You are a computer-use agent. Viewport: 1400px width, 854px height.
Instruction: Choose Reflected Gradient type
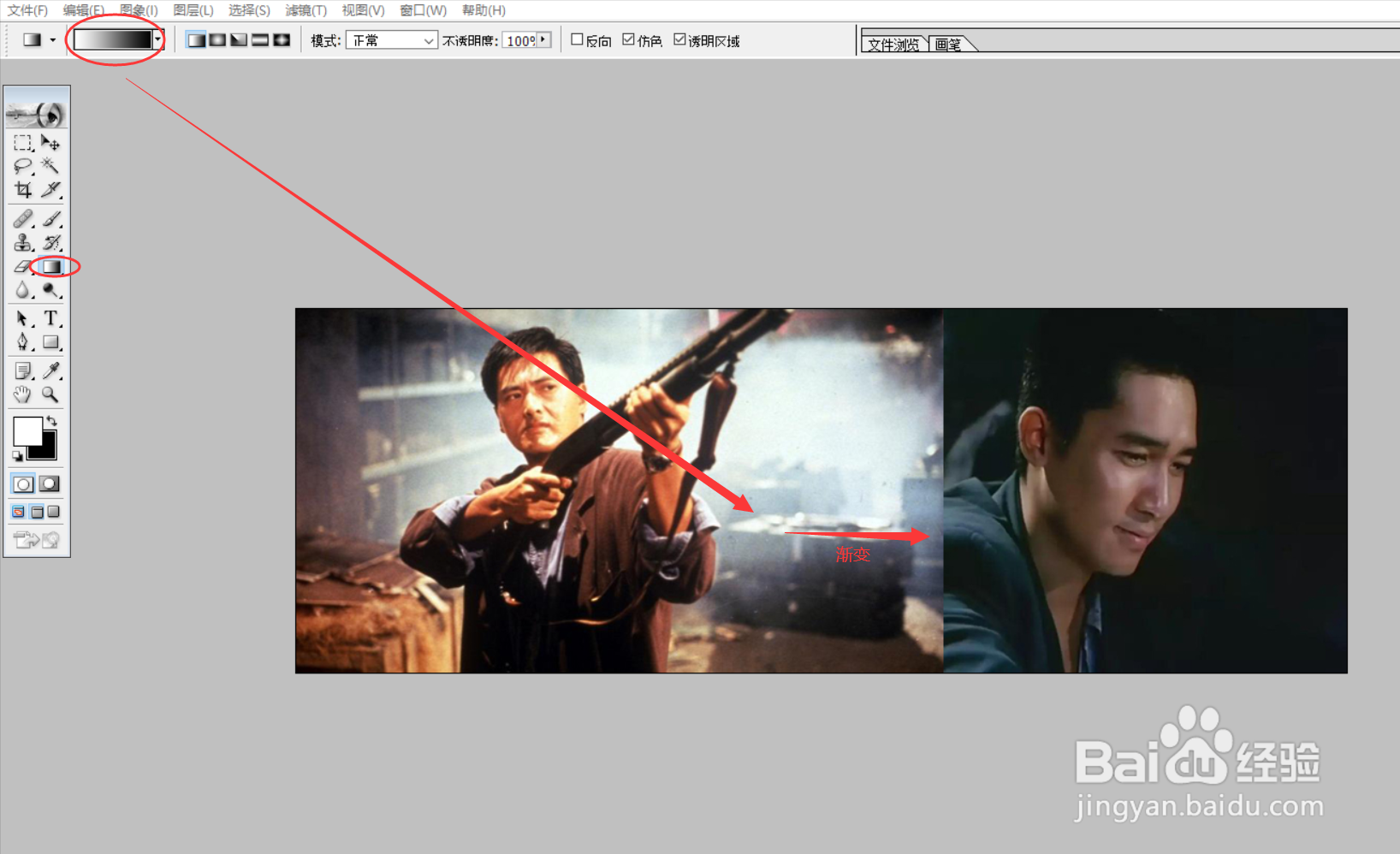click(x=260, y=40)
